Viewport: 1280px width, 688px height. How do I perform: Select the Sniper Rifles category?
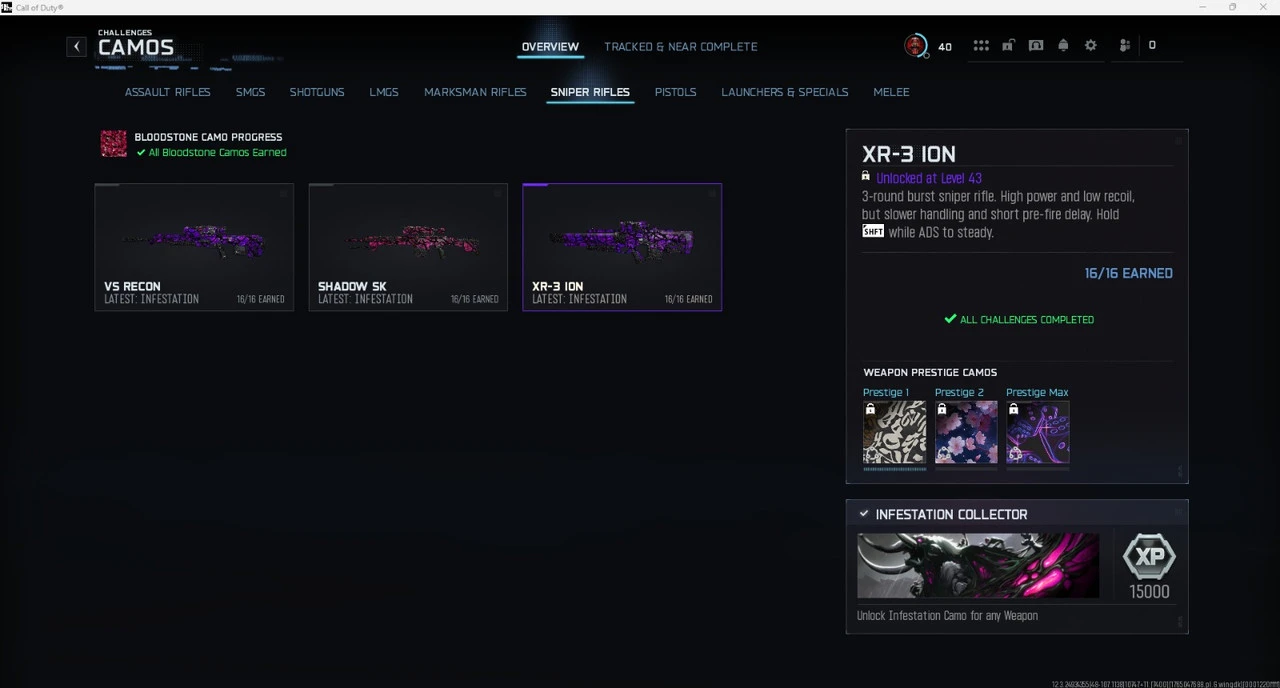click(x=590, y=92)
